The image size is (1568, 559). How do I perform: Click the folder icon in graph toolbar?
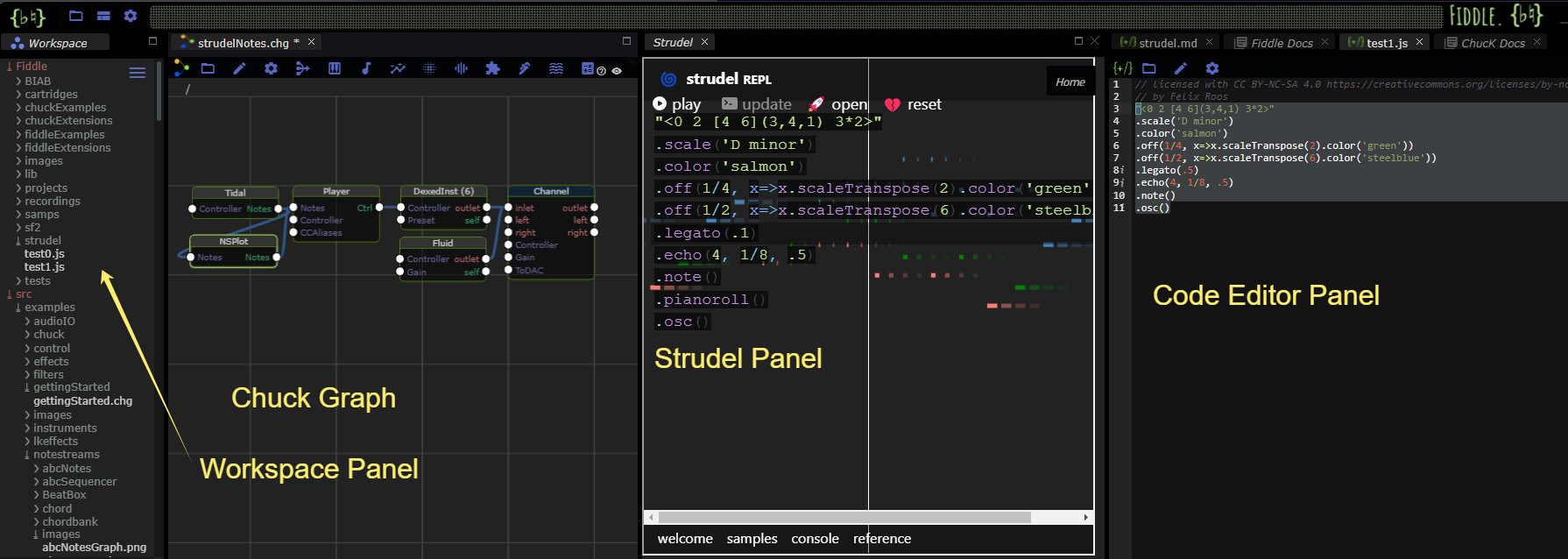(208, 68)
